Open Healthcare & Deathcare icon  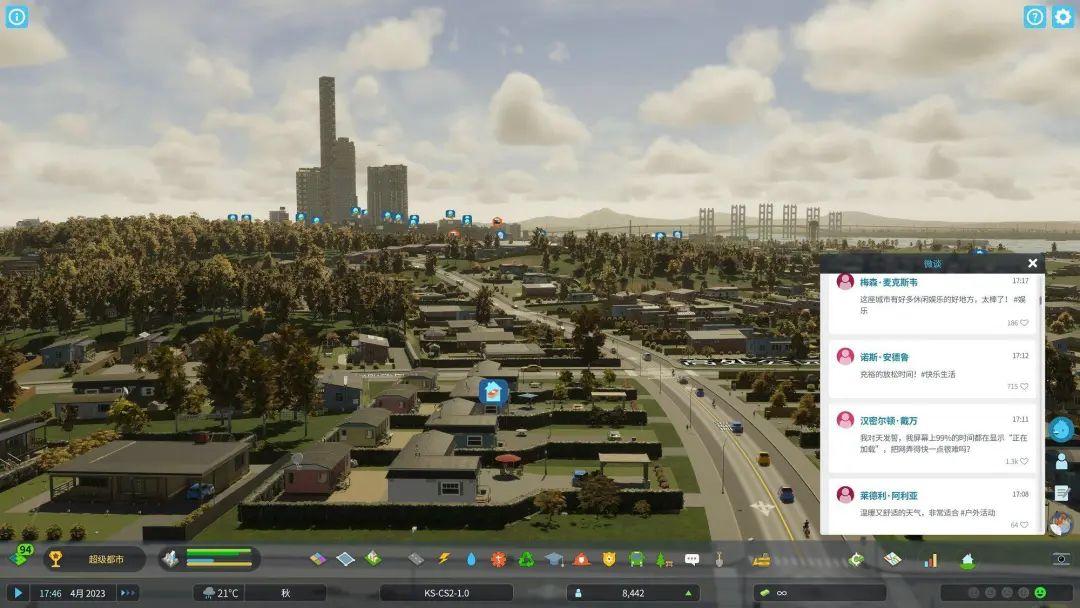[x=498, y=559]
